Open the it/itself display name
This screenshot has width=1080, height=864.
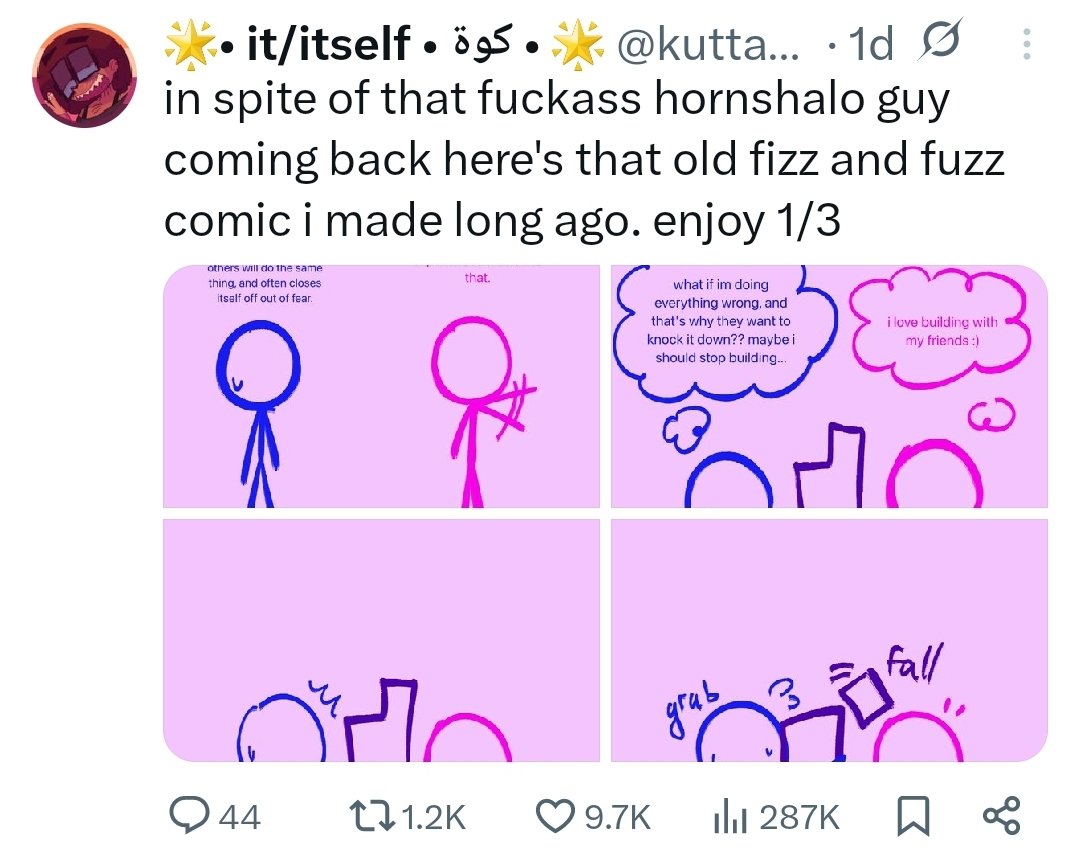328,43
